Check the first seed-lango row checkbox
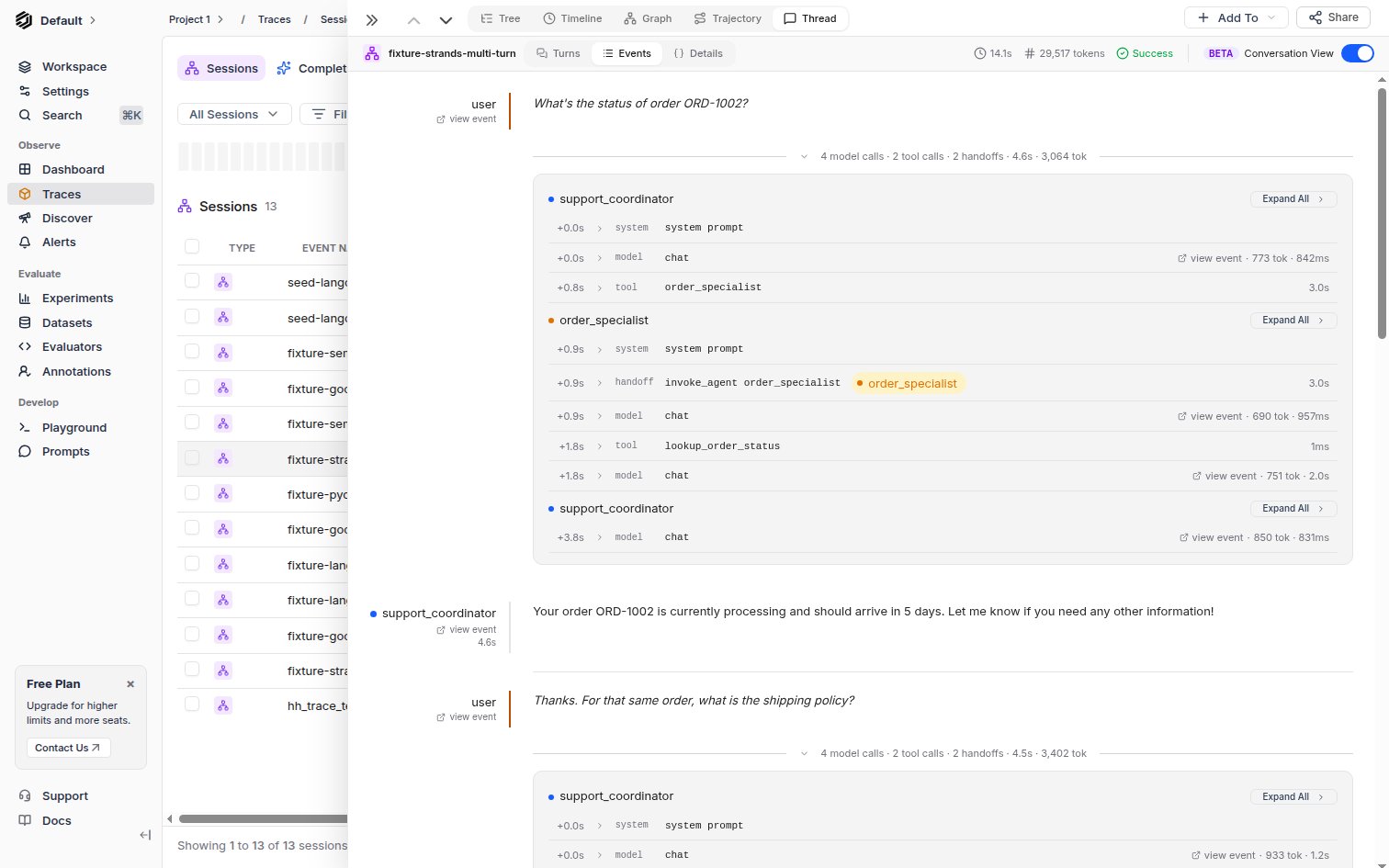The height and width of the screenshot is (868, 1389). tap(192, 281)
